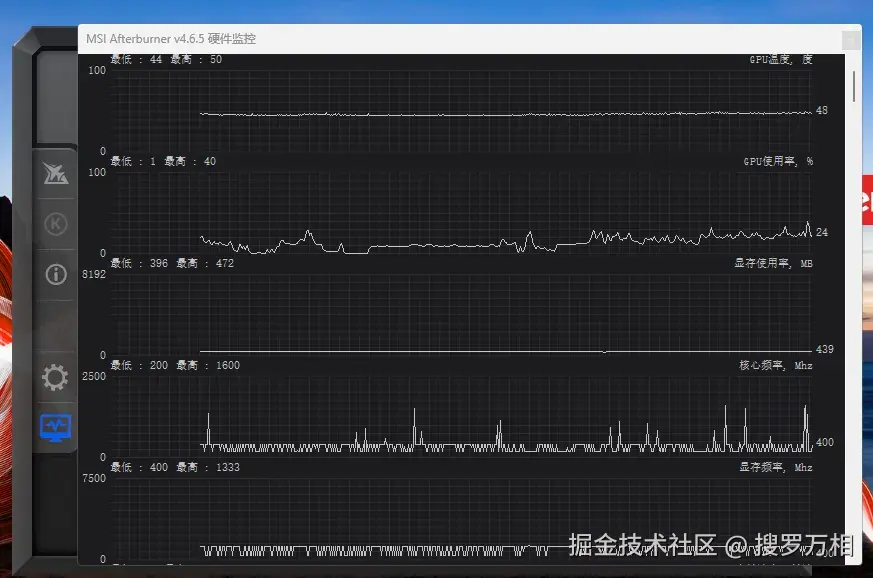Screen dimensions: 873x578
Task: Click inside the memory clock frequency graph
Action: [x=461, y=518]
